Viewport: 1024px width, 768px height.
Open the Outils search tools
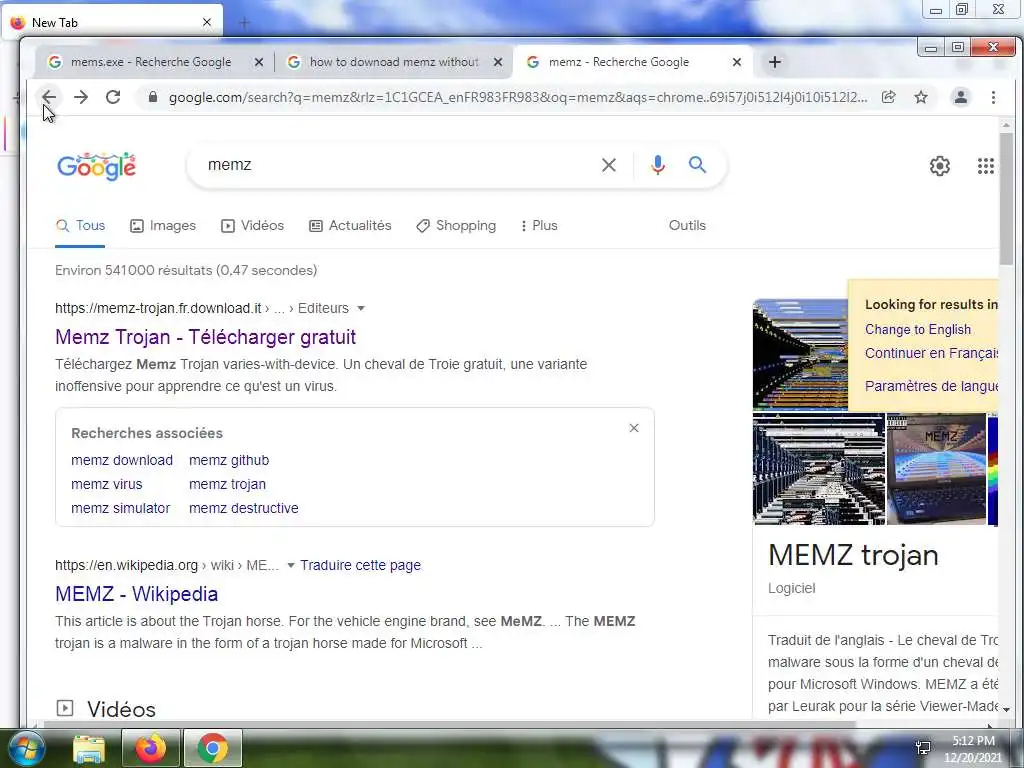[x=687, y=225]
